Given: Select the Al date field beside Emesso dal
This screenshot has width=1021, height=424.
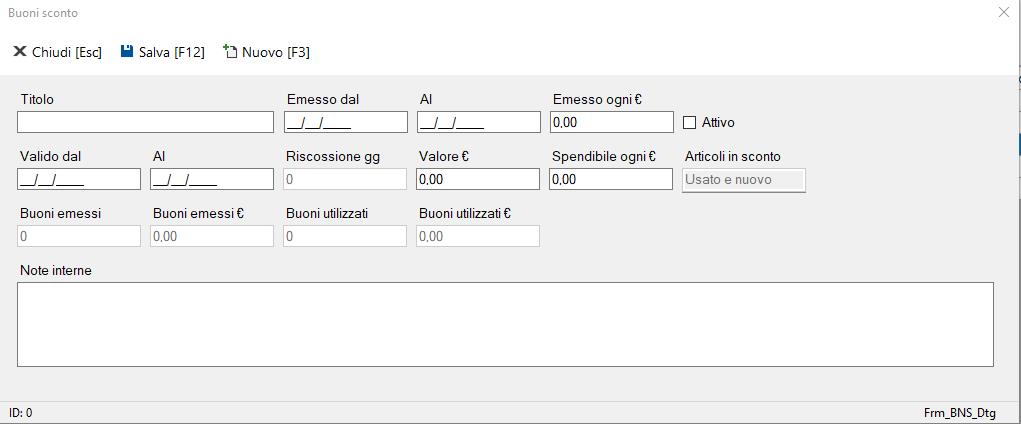Looking at the screenshot, I should point(479,122).
